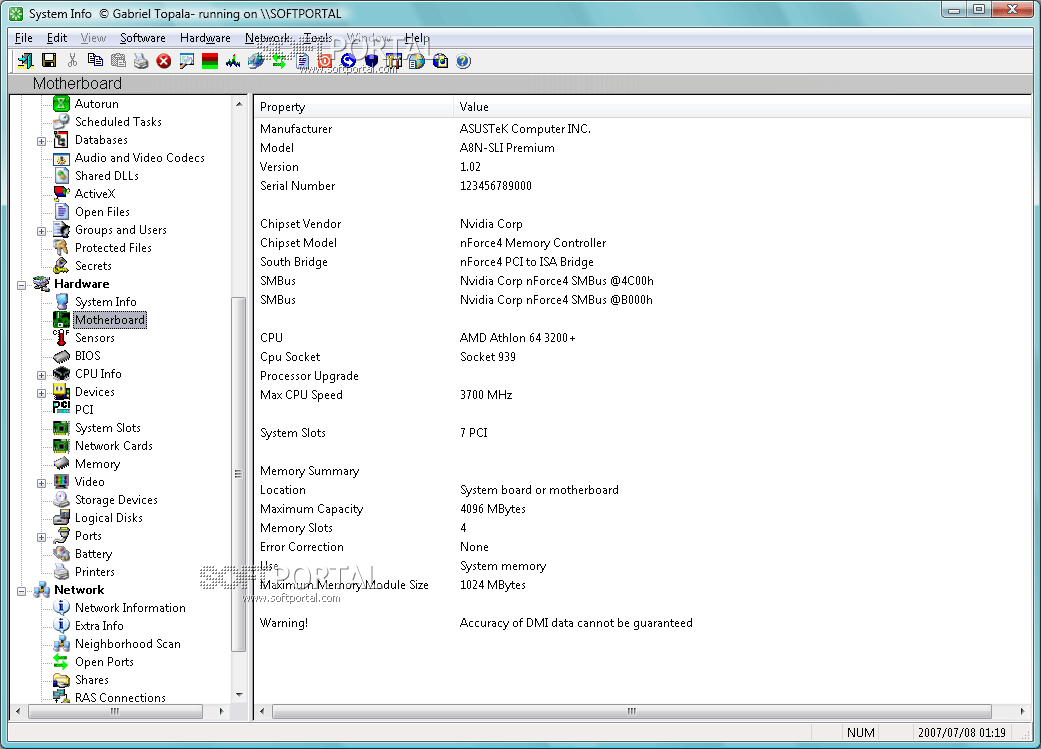Click the Memory module tree icon

(x=61, y=463)
